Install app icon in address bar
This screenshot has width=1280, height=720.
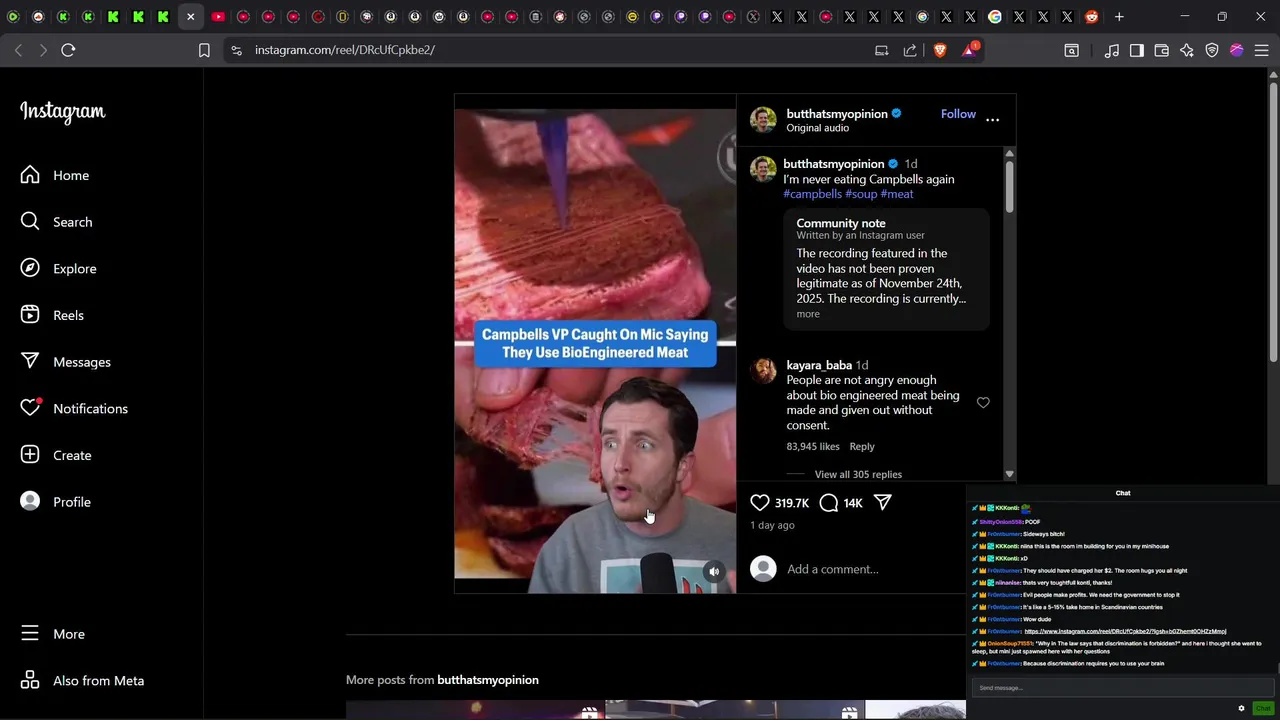pos(882,50)
